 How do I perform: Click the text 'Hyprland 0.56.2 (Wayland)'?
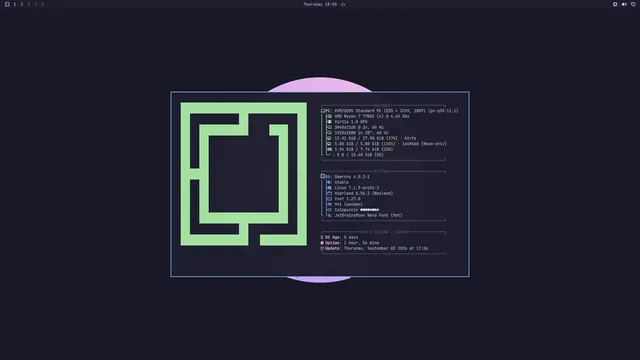point(364,193)
